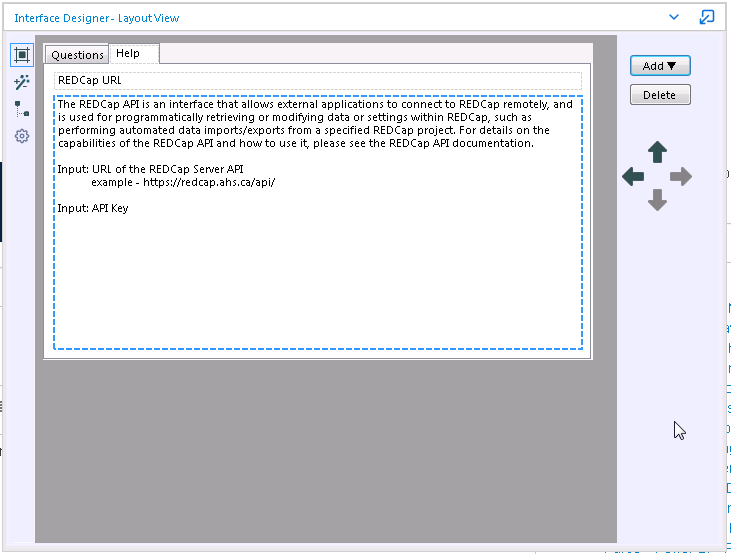Expand the Interface Designer dropdown chevron
The image size is (731, 554).
(x=674, y=17)
